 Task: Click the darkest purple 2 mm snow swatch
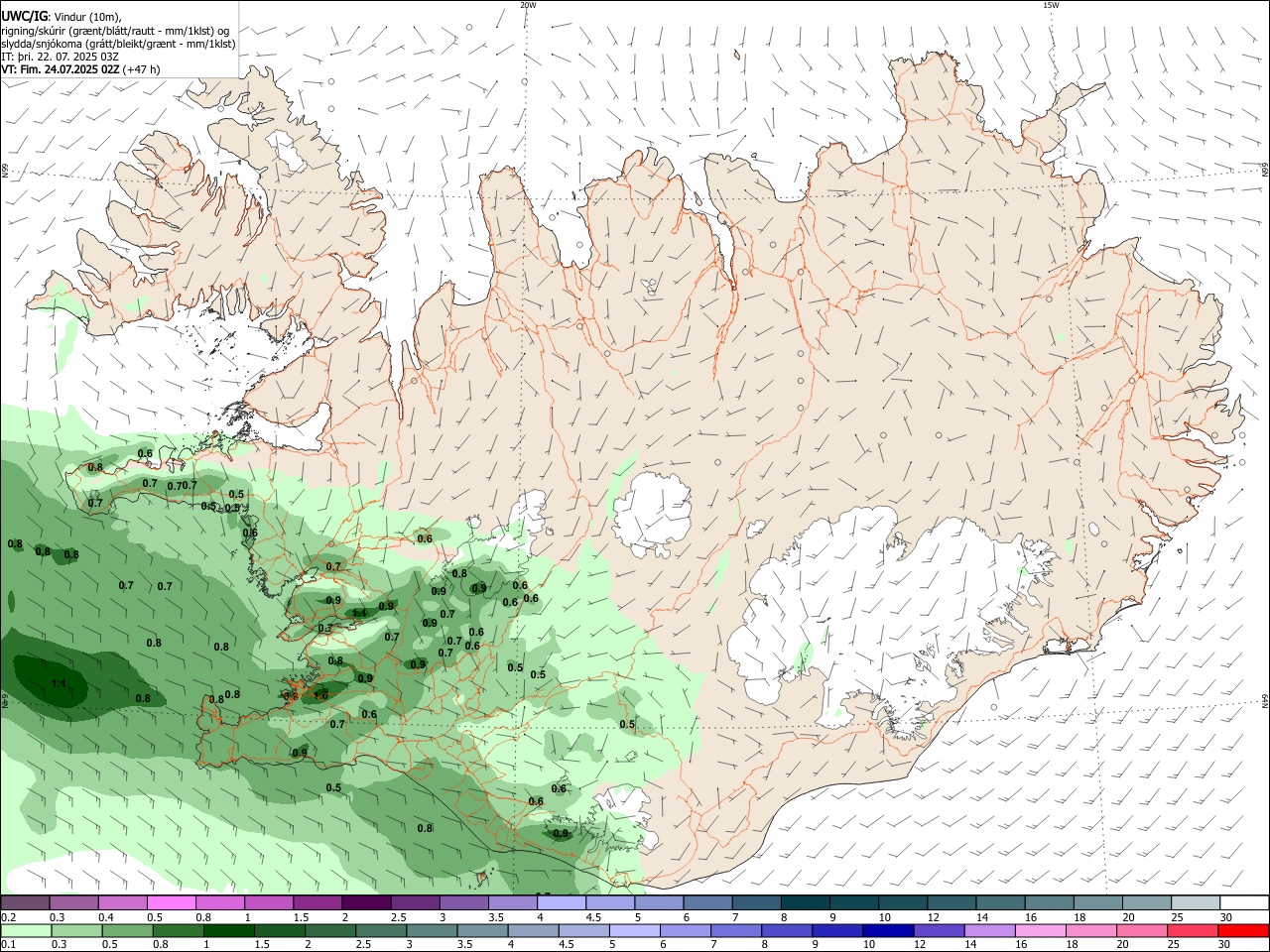click(x=366, y=902)
